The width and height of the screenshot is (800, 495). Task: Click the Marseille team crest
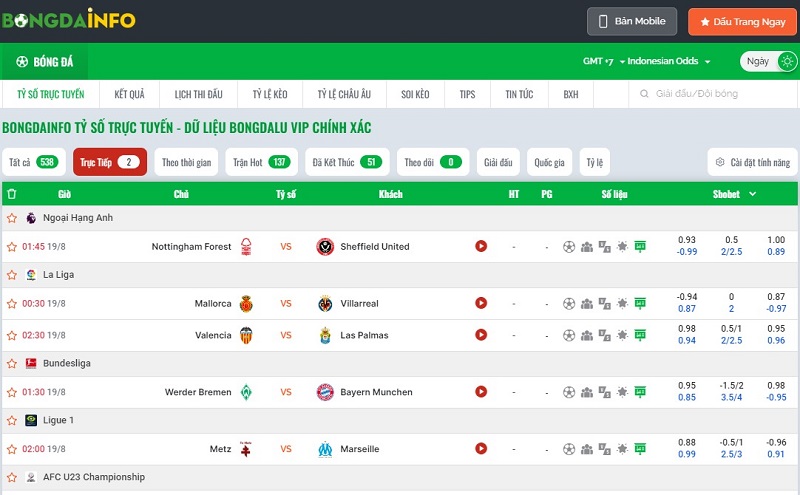click(x=325, y=449)
